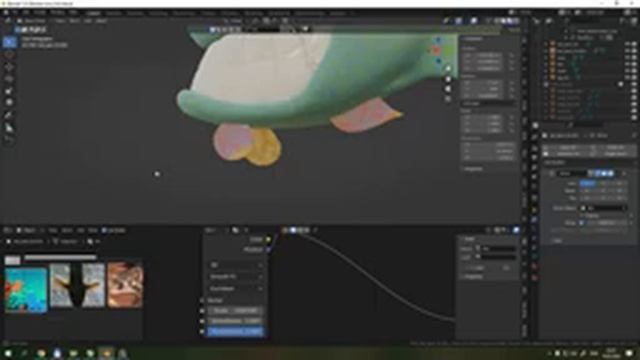Switch to the Shading workspace tab
The width and height of the screenshot is (640, 360).
coord(208,13)
